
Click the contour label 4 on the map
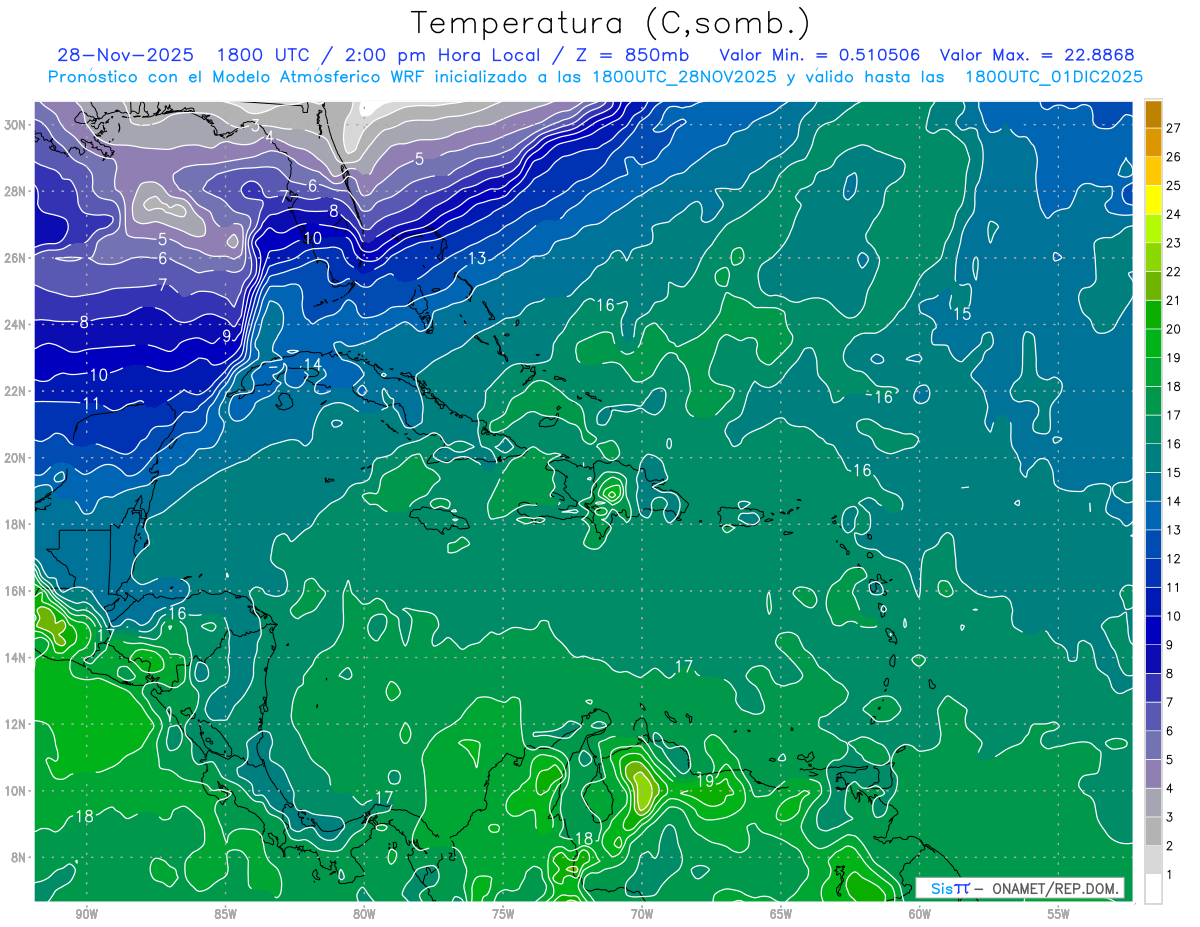pos(268,136)
